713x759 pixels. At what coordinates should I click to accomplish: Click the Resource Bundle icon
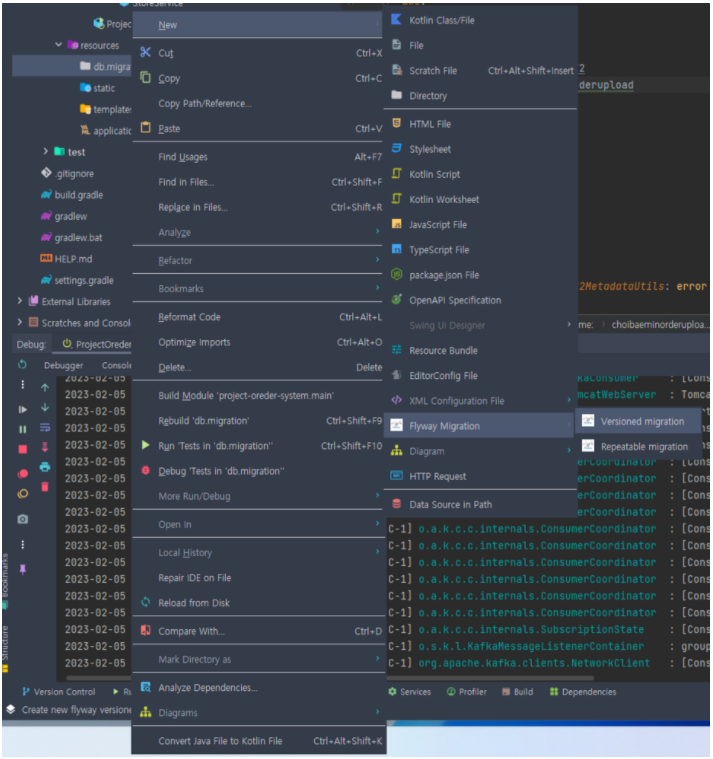[x=396, y=350]
